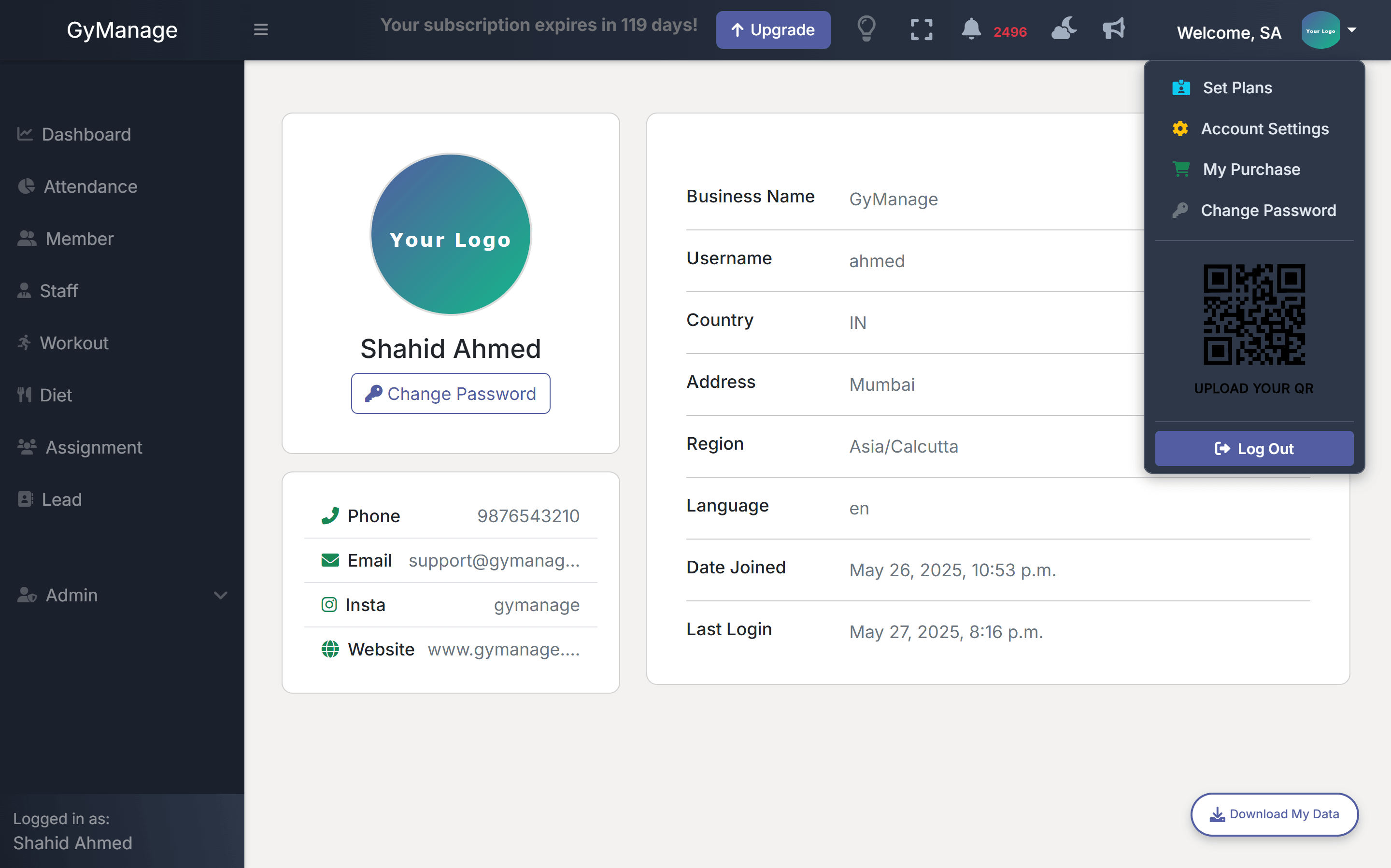Enter fullscreen with the expand icon
The width and height of the screenshot is (1391, 868).
[x=922, y=30]
